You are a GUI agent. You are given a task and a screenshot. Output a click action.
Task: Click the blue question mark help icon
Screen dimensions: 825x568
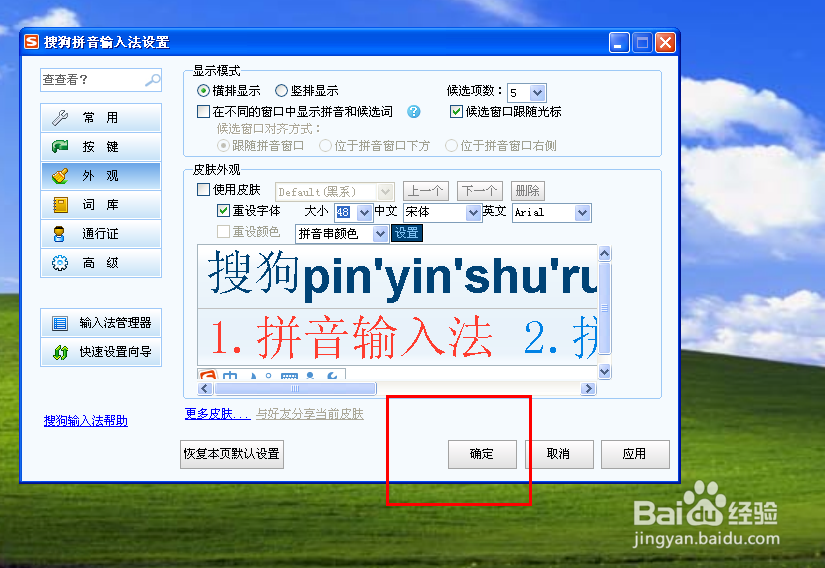coord(414,111)
